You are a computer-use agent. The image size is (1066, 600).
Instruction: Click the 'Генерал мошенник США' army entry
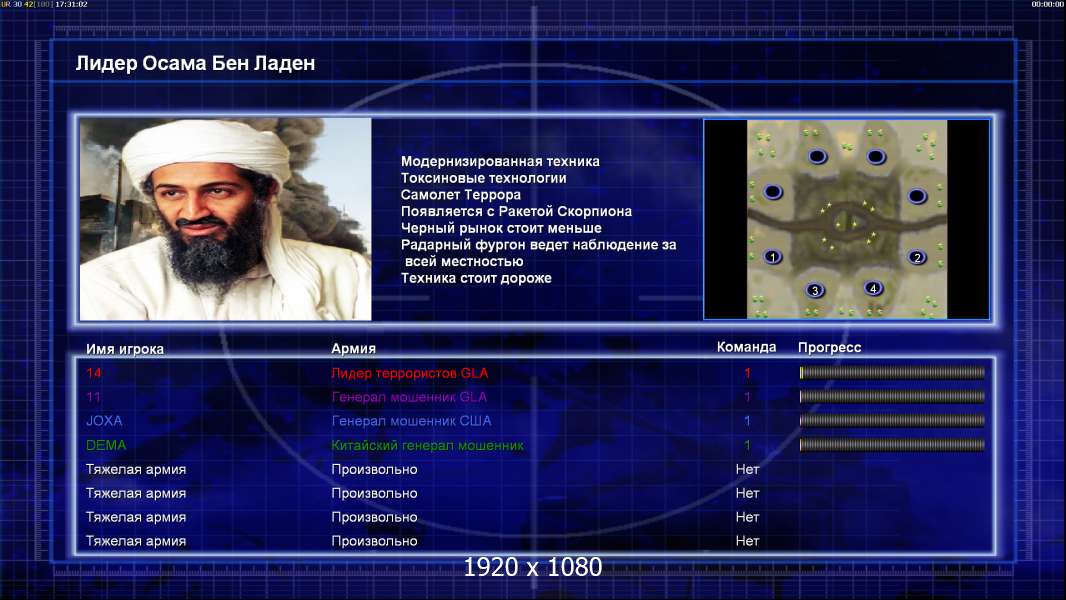(x=411, y=421)
